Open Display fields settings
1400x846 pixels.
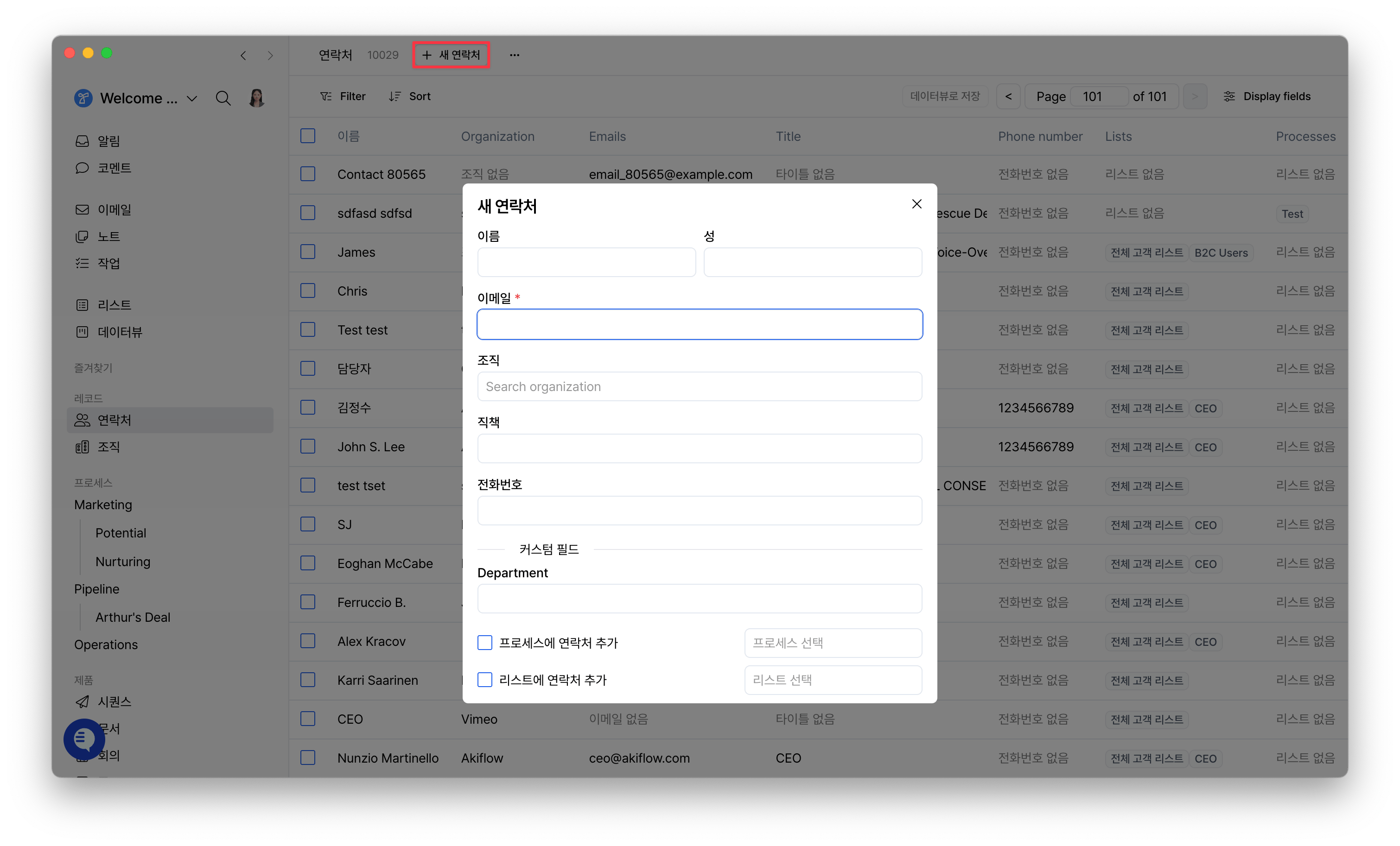(1267, 96)
